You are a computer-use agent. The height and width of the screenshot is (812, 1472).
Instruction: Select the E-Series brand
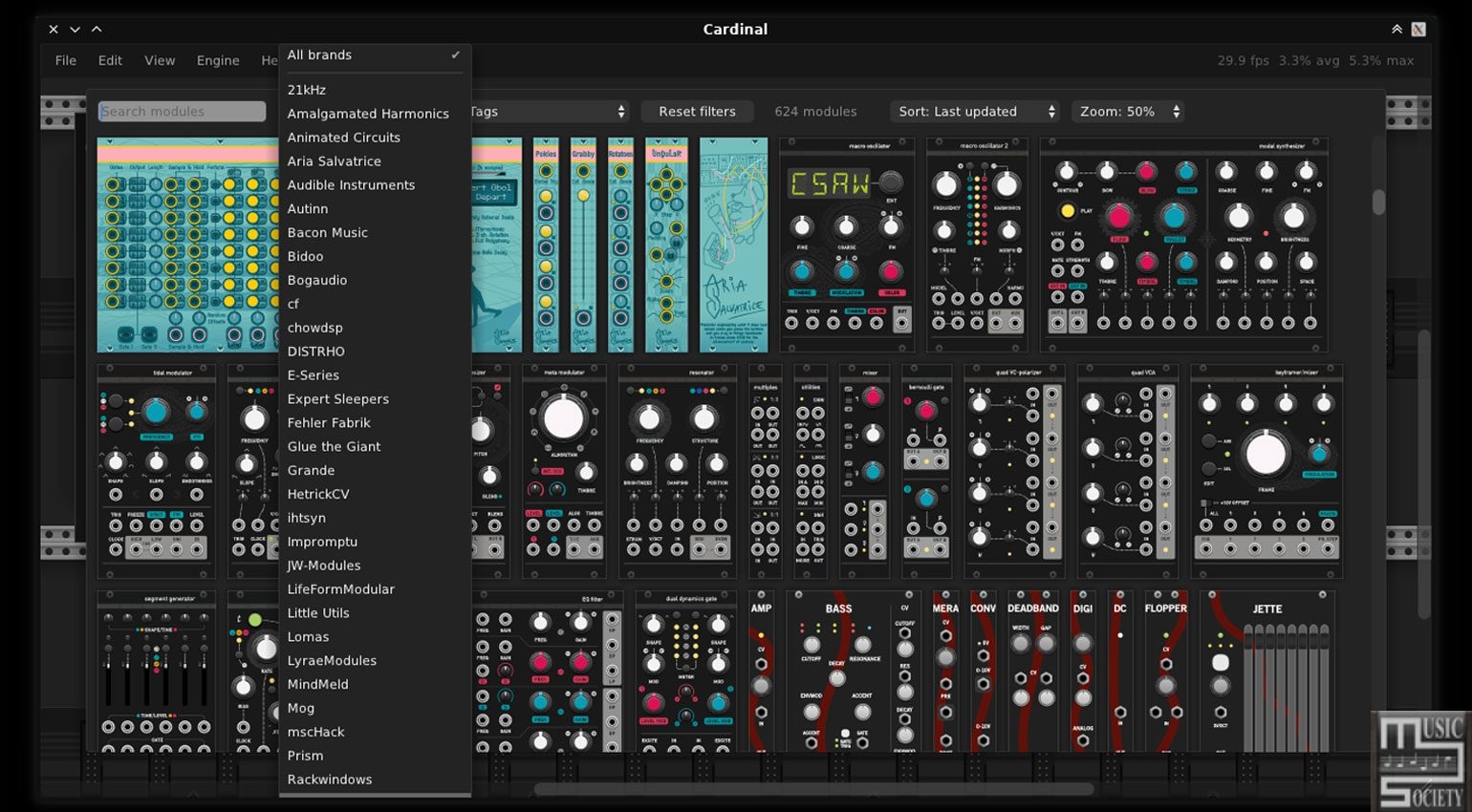tap(375, 375)
